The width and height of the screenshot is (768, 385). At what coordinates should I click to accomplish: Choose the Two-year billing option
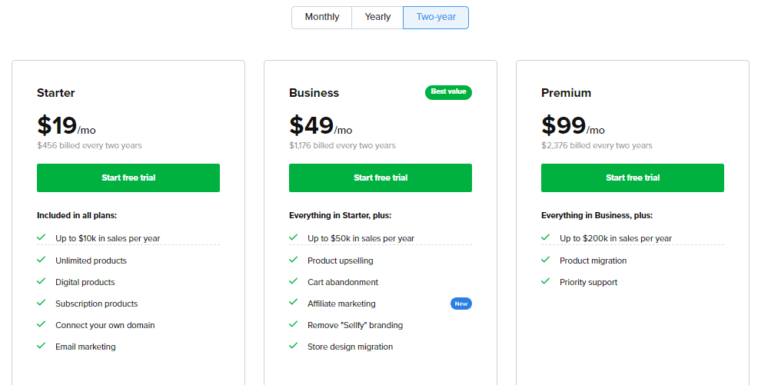pos(436,17)
